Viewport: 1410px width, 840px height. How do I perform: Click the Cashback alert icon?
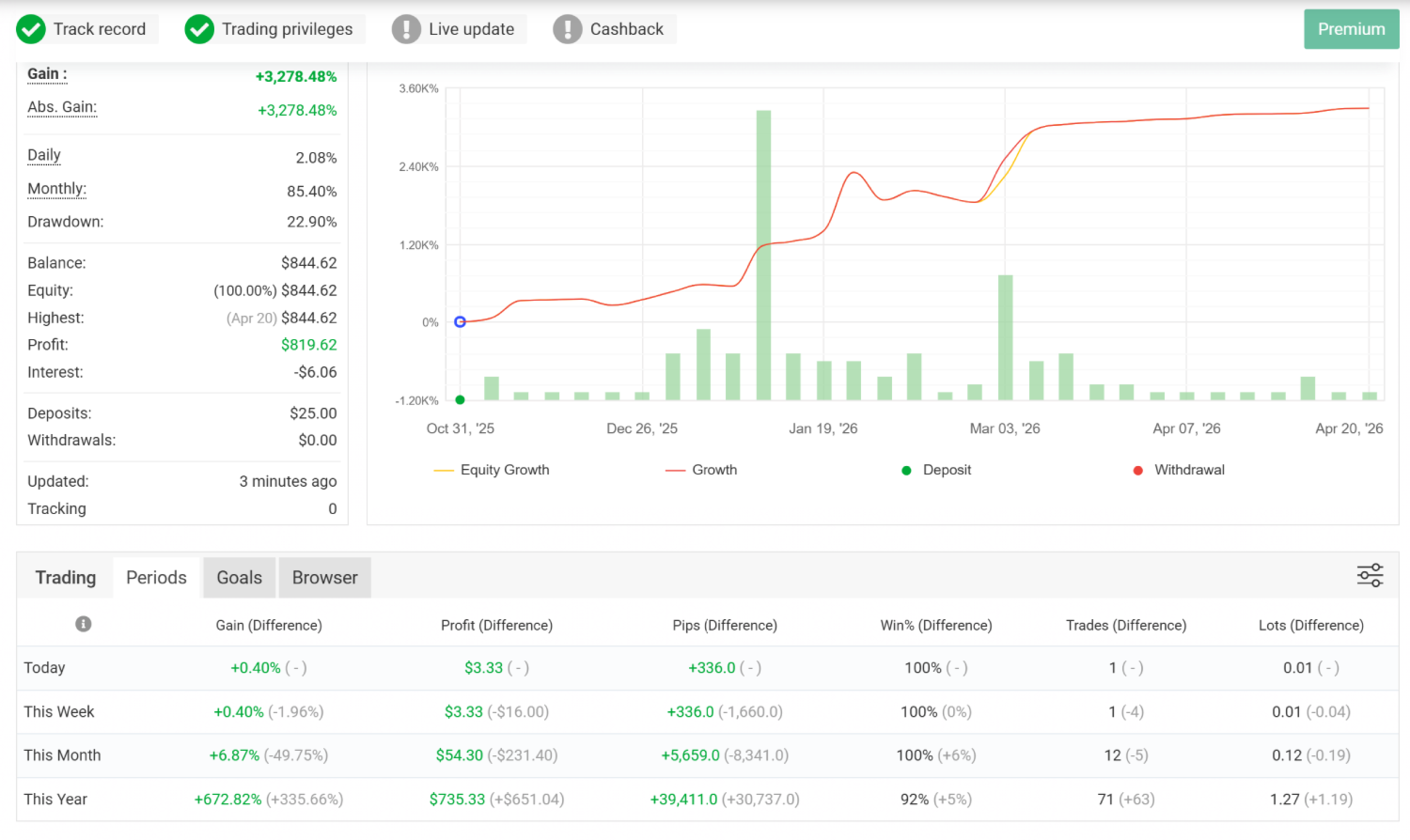click(568, 29)
